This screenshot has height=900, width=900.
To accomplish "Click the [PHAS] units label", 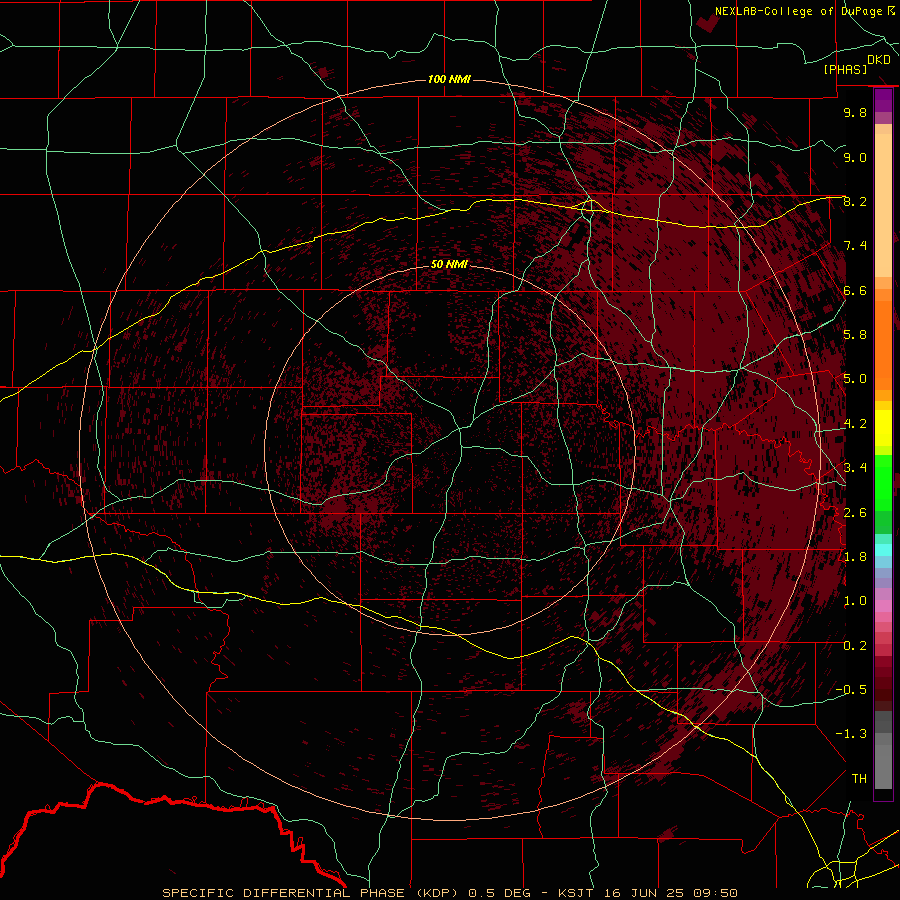I will 846,70.
